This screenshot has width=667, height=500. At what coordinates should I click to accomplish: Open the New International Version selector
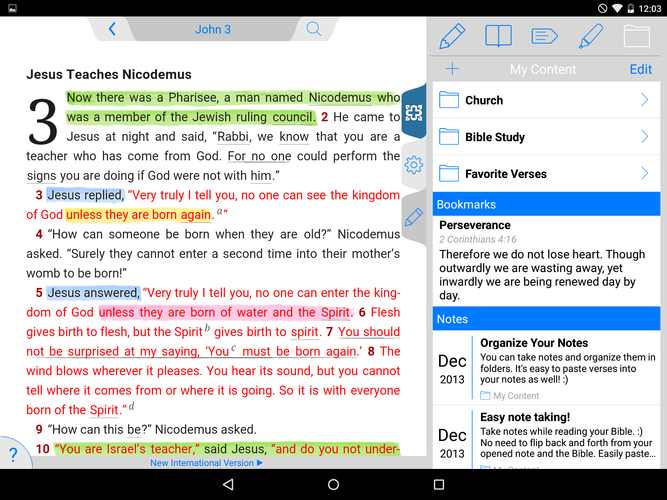[x=206, y=463]
